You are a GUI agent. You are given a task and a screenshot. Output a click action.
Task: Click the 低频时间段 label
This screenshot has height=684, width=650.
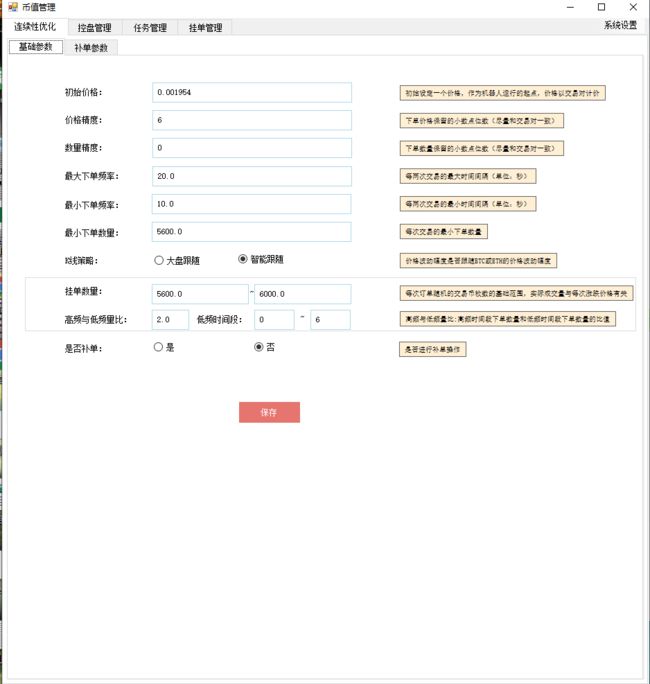pos(219,319)
